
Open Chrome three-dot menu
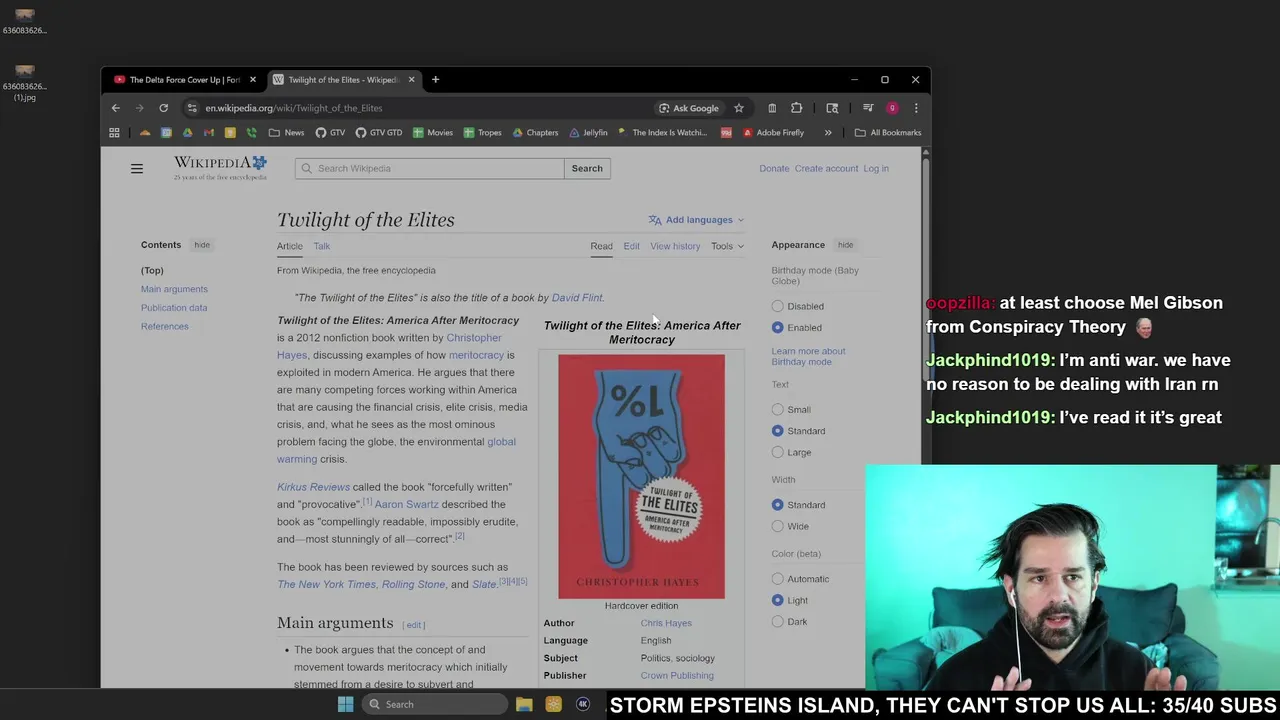(x=916, y=108)
